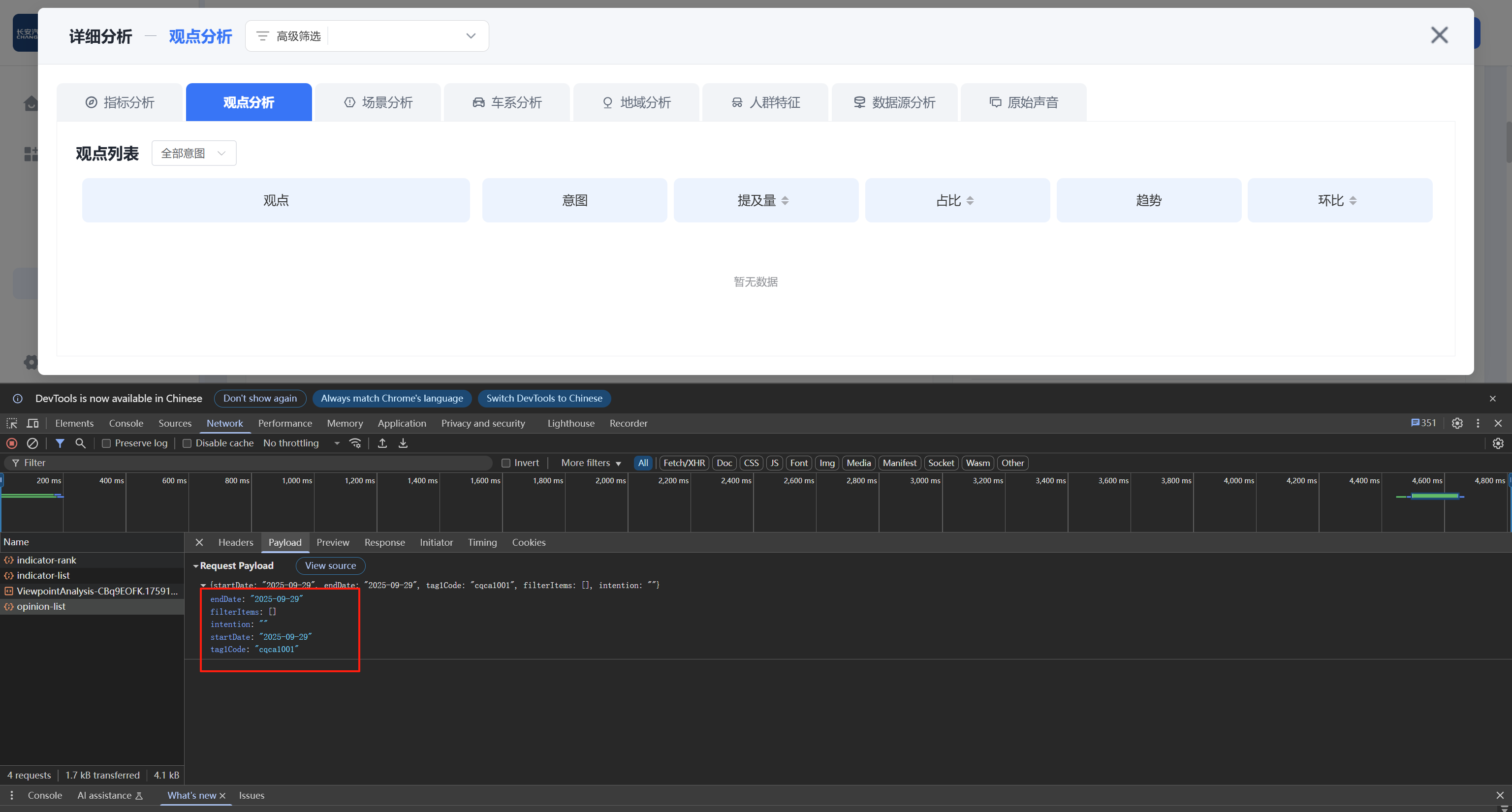Open the Response tab in request details
This screenshot has width=1512, height=812.
coord(384,542)
